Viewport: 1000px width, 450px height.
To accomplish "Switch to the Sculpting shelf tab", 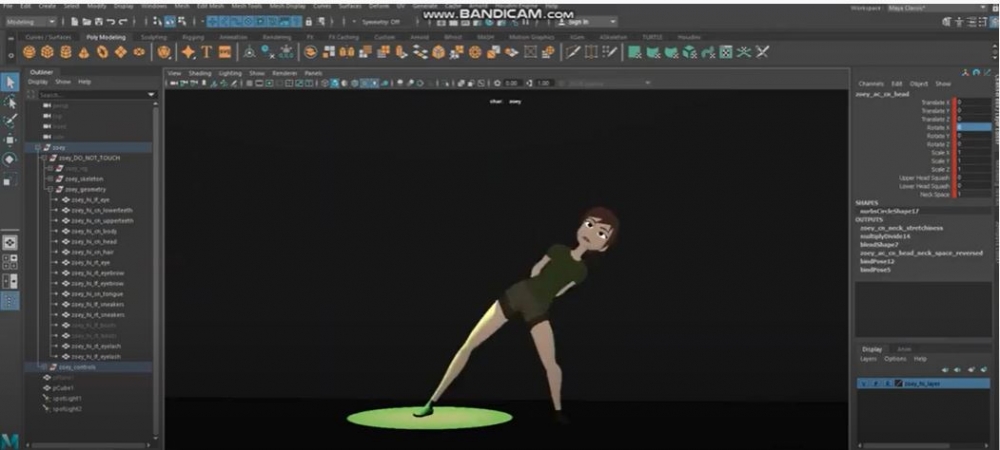I will 153,37.
